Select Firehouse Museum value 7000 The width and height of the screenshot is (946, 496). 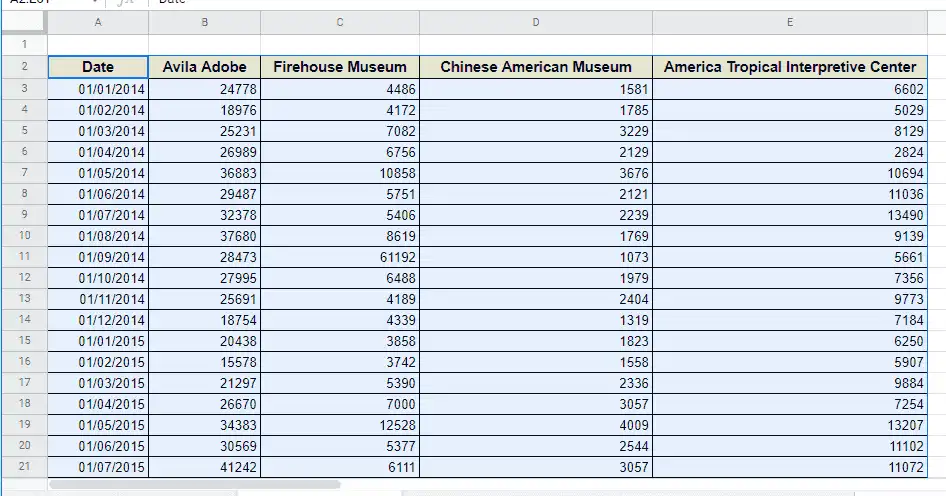(340, 404)
